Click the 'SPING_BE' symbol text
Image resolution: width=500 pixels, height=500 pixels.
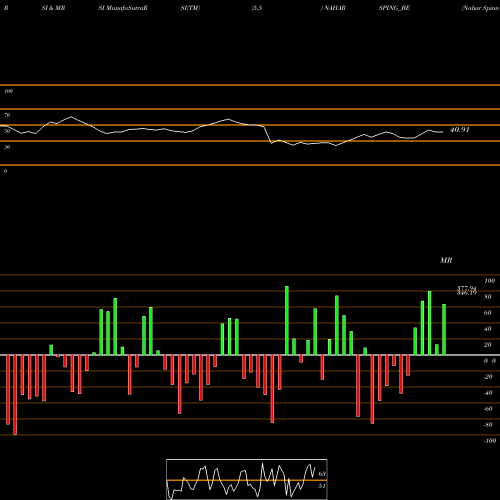[x=394, y=8]
